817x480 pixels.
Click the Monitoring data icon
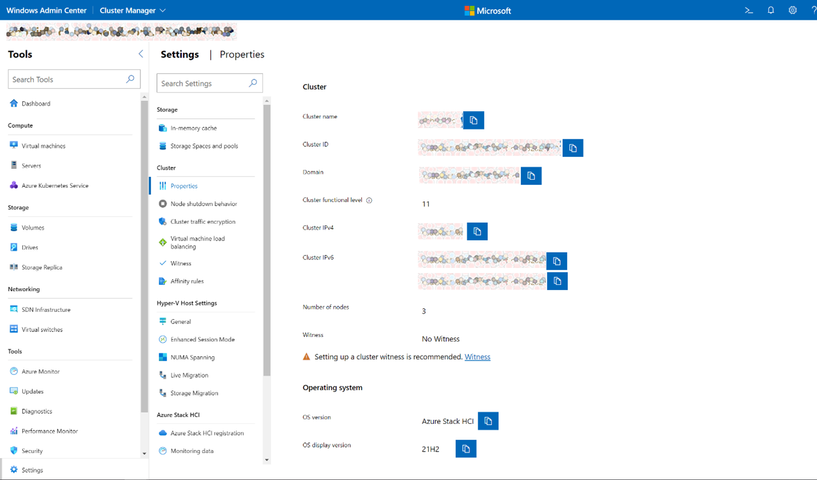point(163,451)
